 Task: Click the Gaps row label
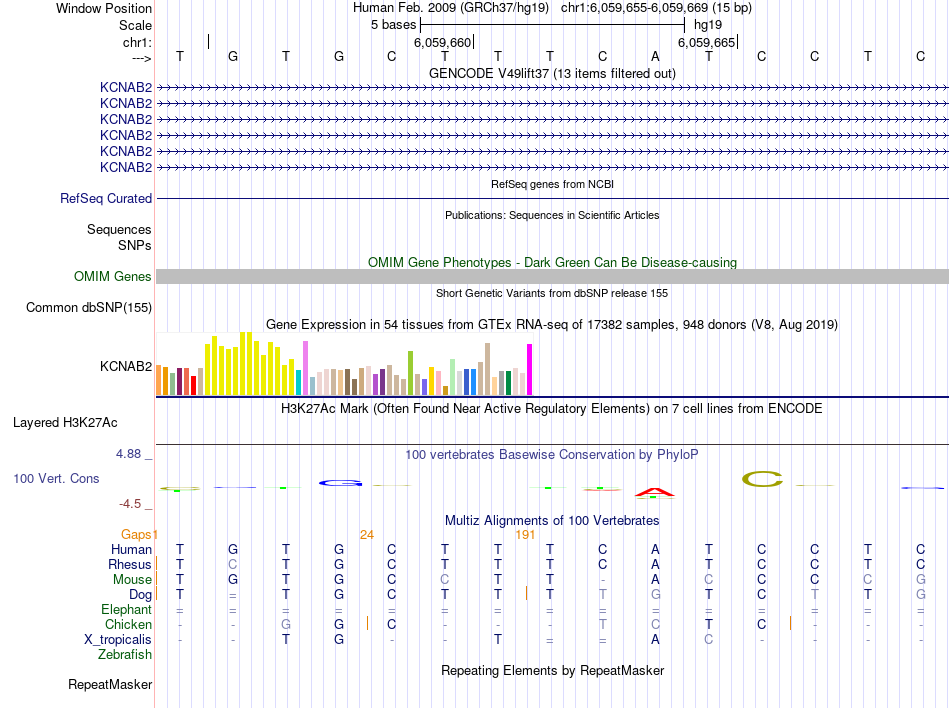[x=136, y=534]
